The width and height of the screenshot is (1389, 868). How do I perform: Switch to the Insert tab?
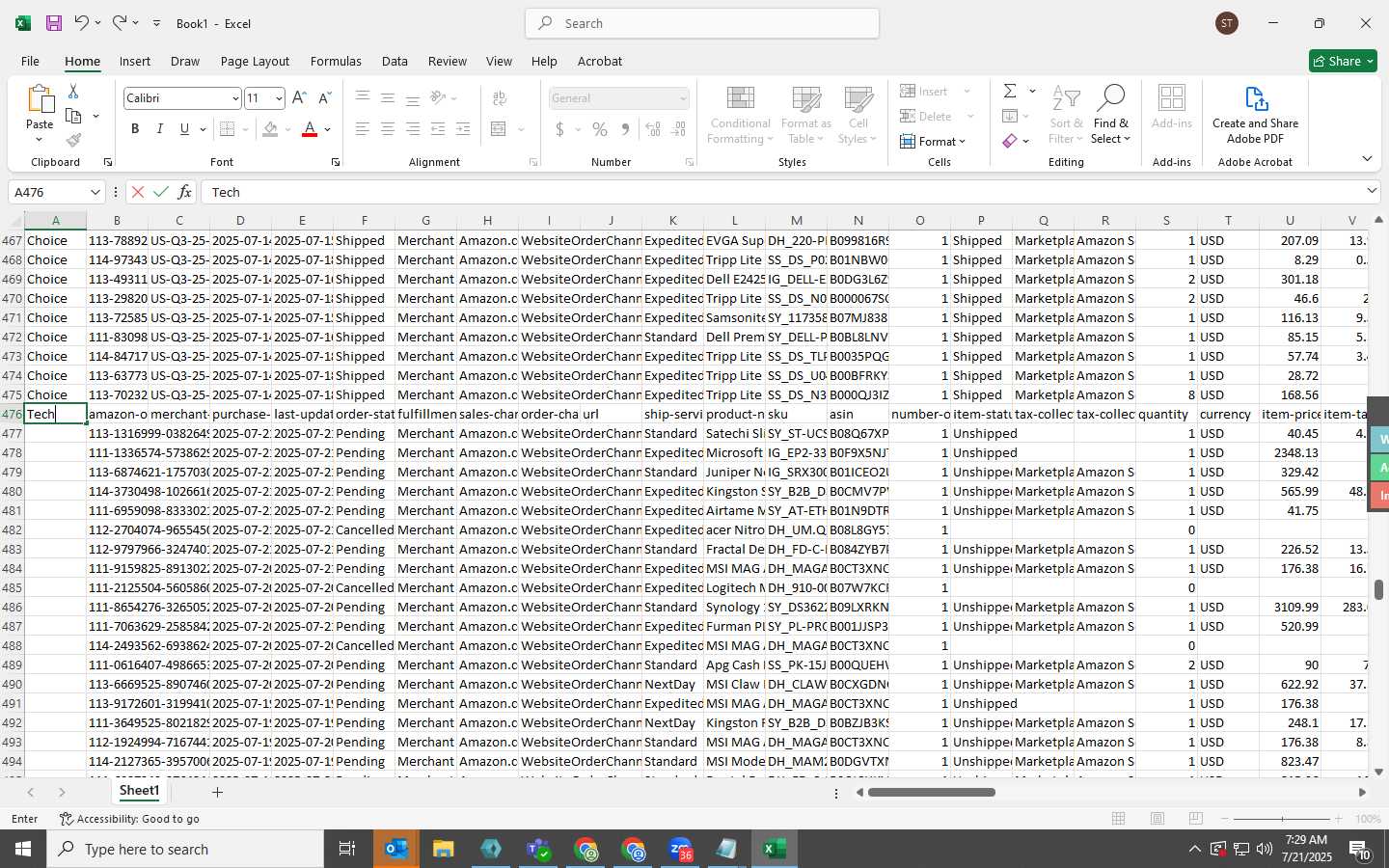pos(135,61)
